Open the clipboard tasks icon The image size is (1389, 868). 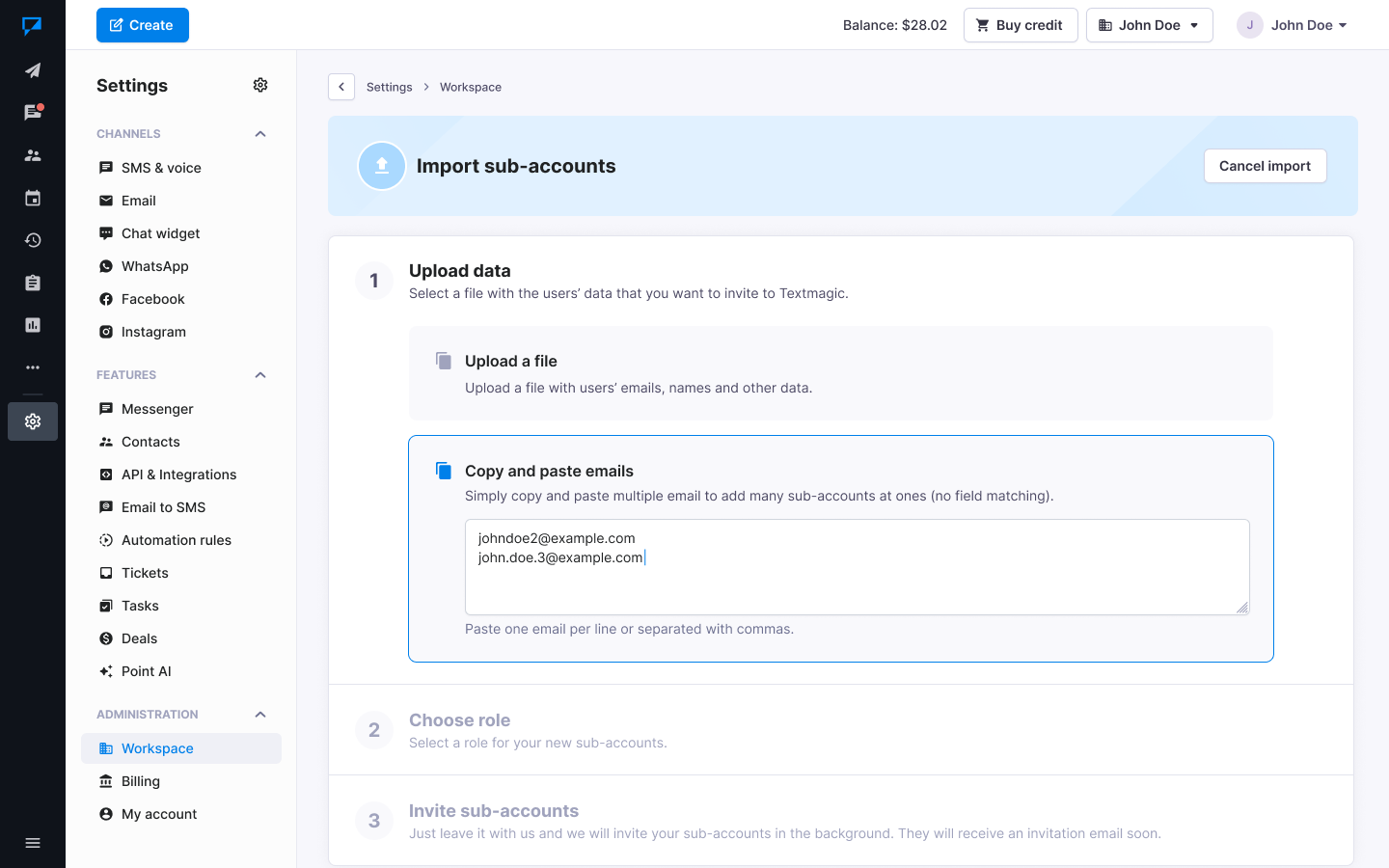point(33,282)
